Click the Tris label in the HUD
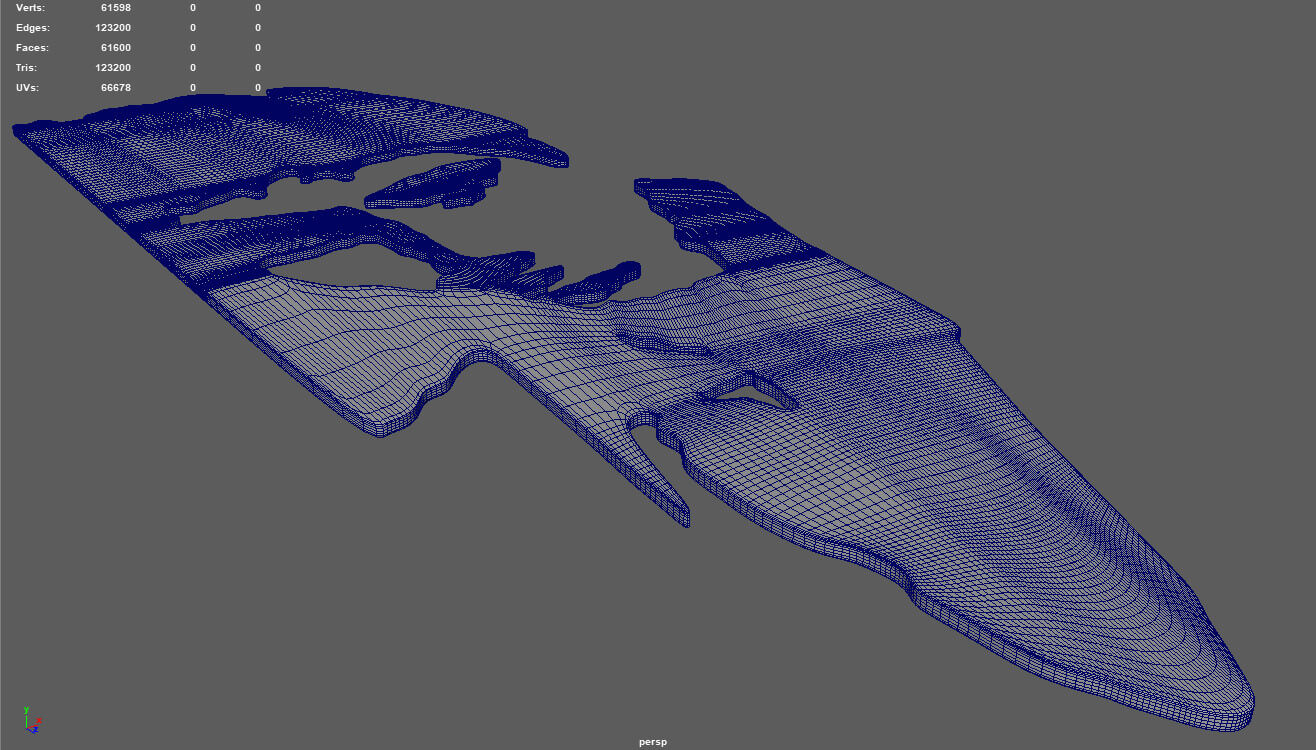 [27, 68]
